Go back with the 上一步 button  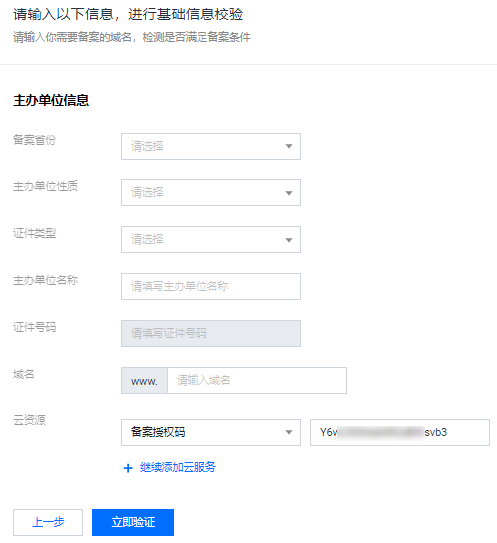(x=48, y=522)
